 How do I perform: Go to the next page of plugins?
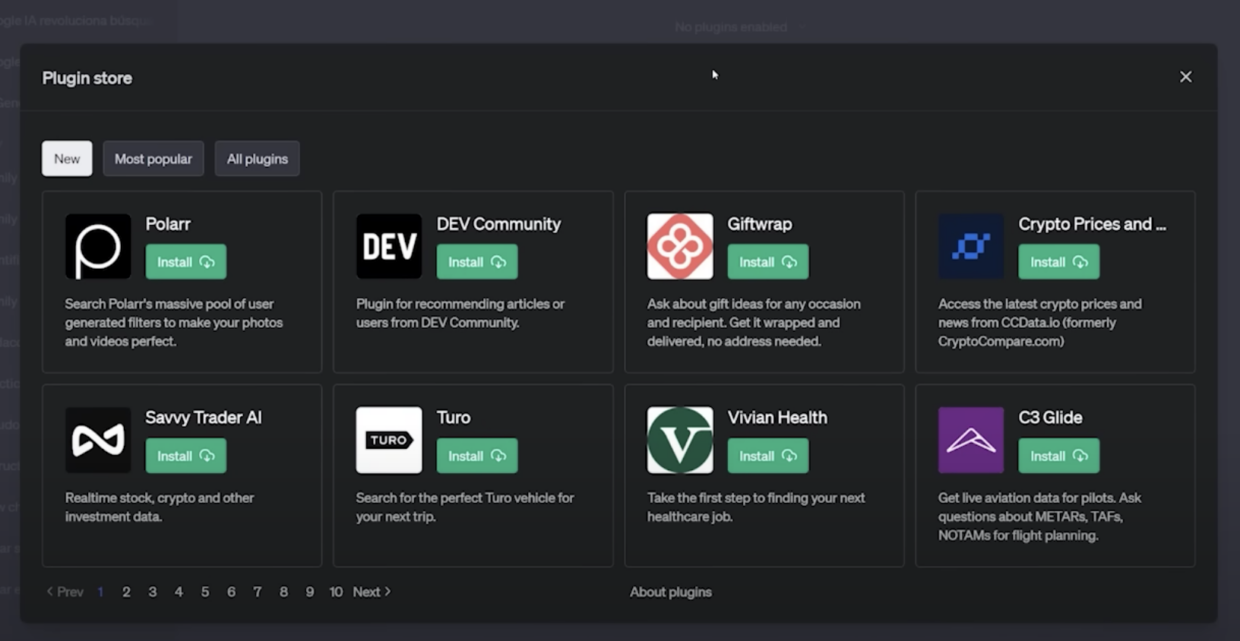point(370,591)
